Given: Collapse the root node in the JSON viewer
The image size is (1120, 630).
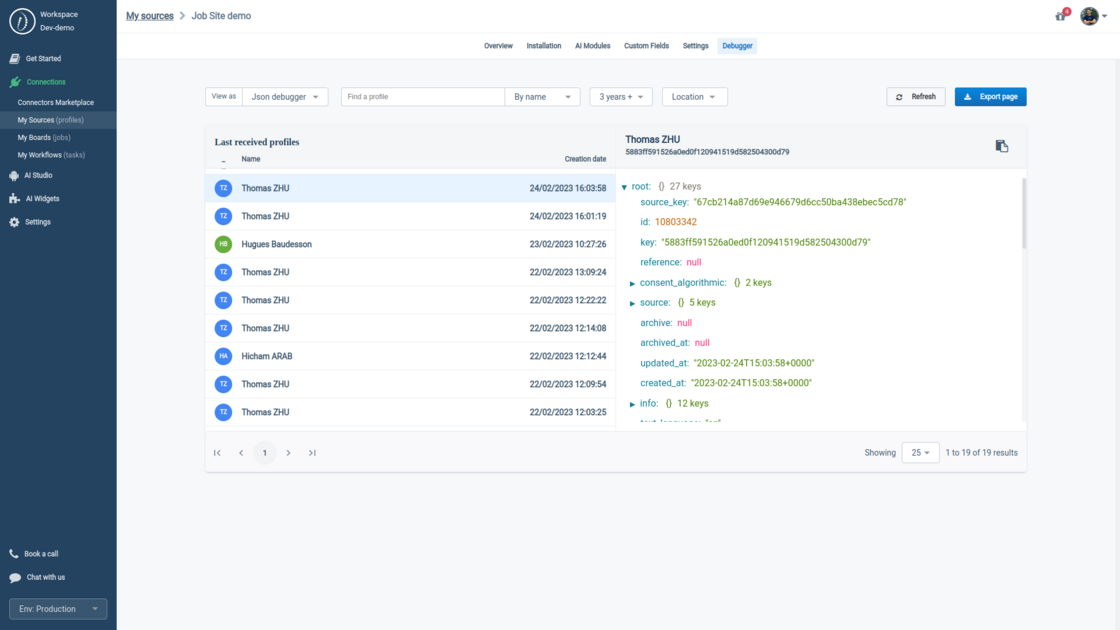Looking at the screenshot, I should click(626, 185).
